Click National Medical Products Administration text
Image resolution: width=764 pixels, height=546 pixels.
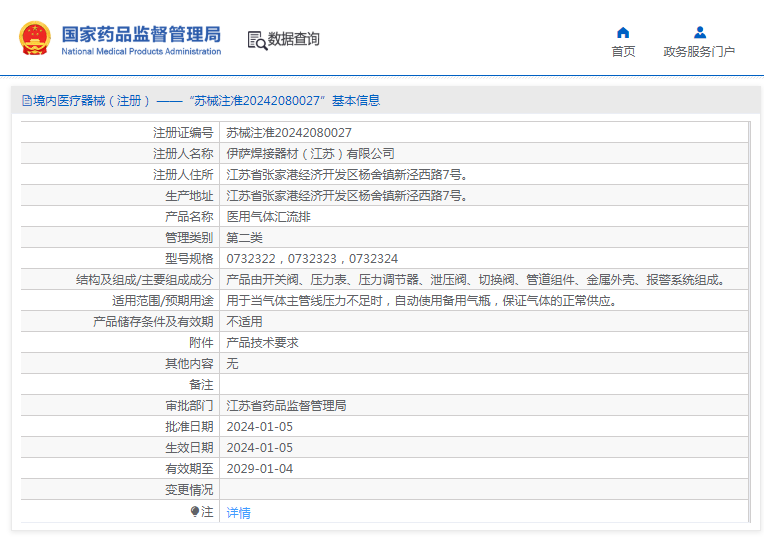[141, 51]
